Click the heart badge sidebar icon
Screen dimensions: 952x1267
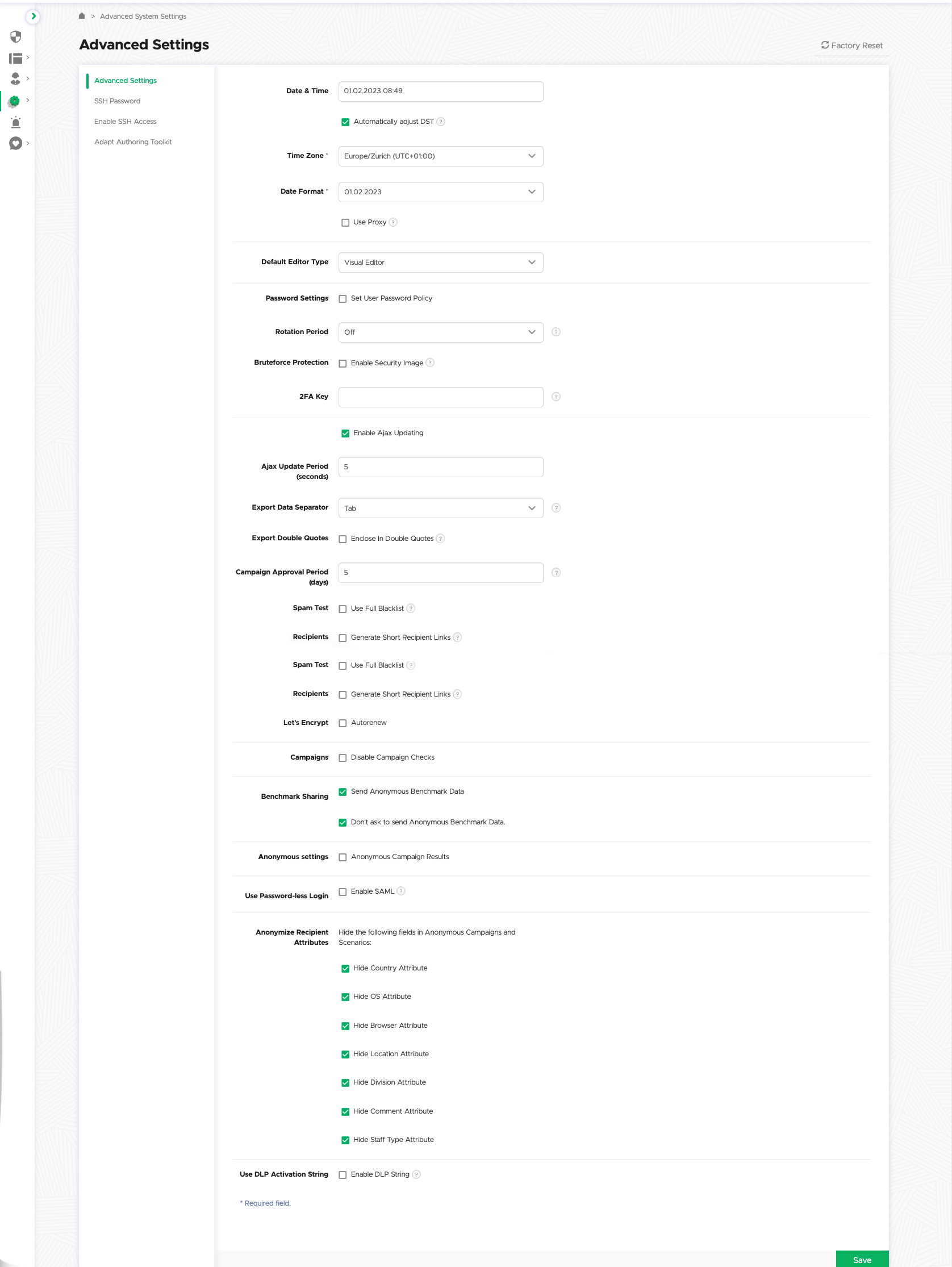(x=15, y=143)
